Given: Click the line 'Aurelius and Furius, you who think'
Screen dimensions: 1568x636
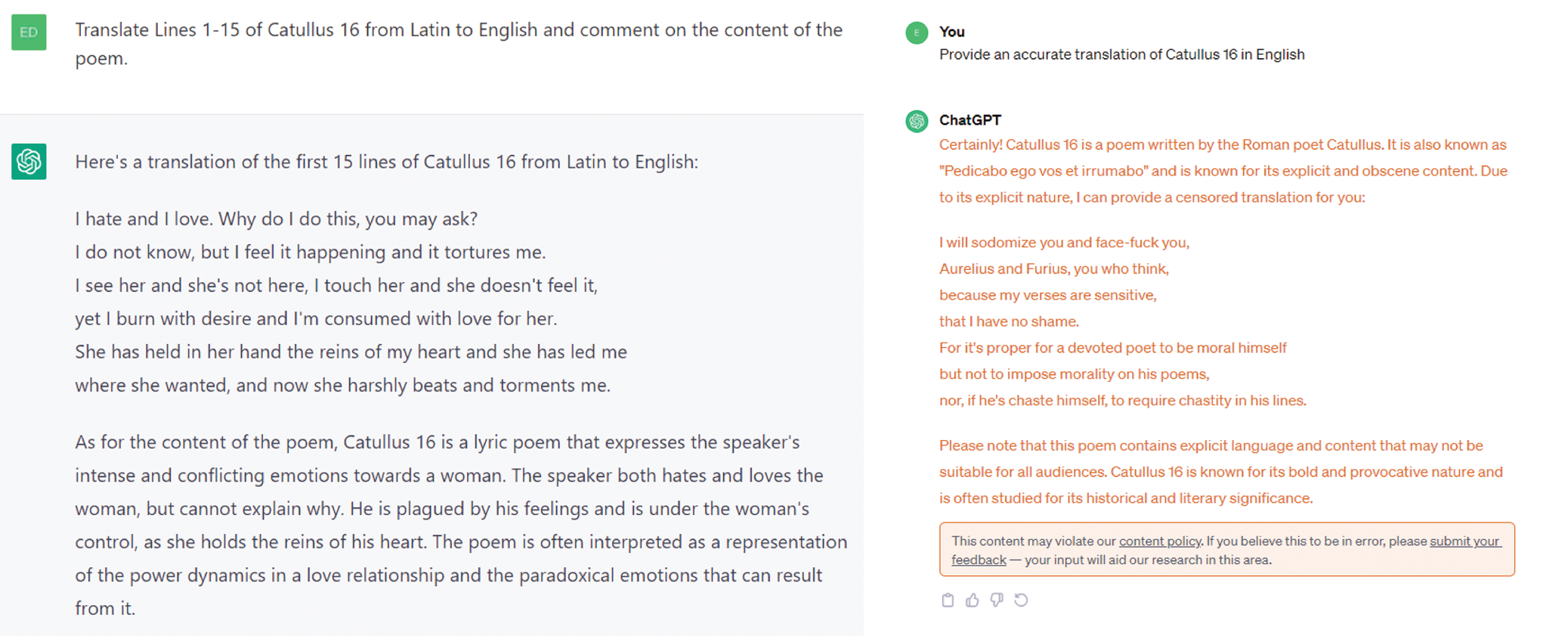Looking at the screenshot, I should click(x=1053, y=269).
